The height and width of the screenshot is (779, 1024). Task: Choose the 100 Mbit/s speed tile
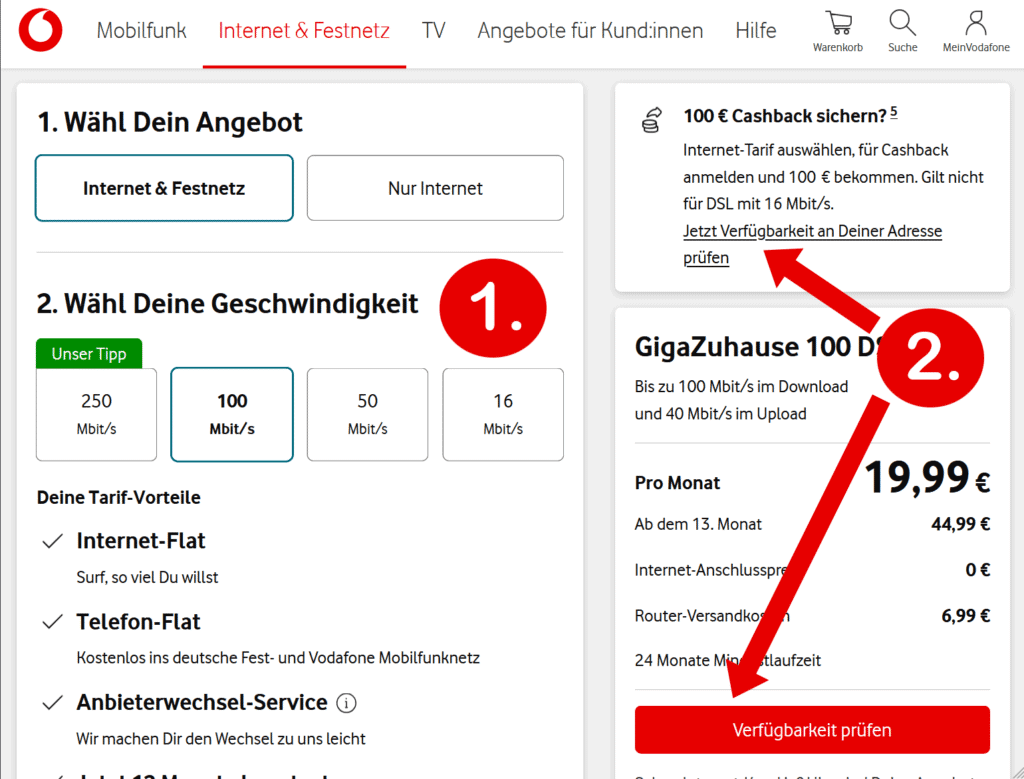(232, 414)
